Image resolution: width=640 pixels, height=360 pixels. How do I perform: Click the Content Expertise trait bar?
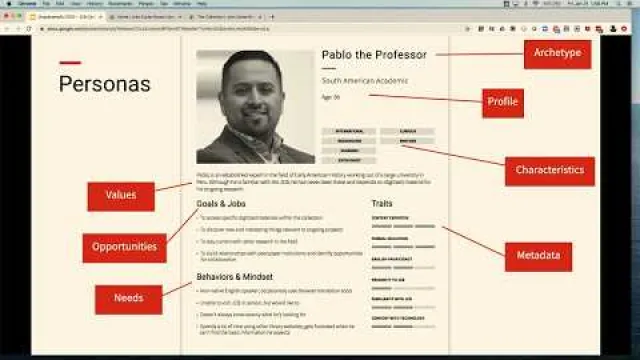tap(403, 226)
